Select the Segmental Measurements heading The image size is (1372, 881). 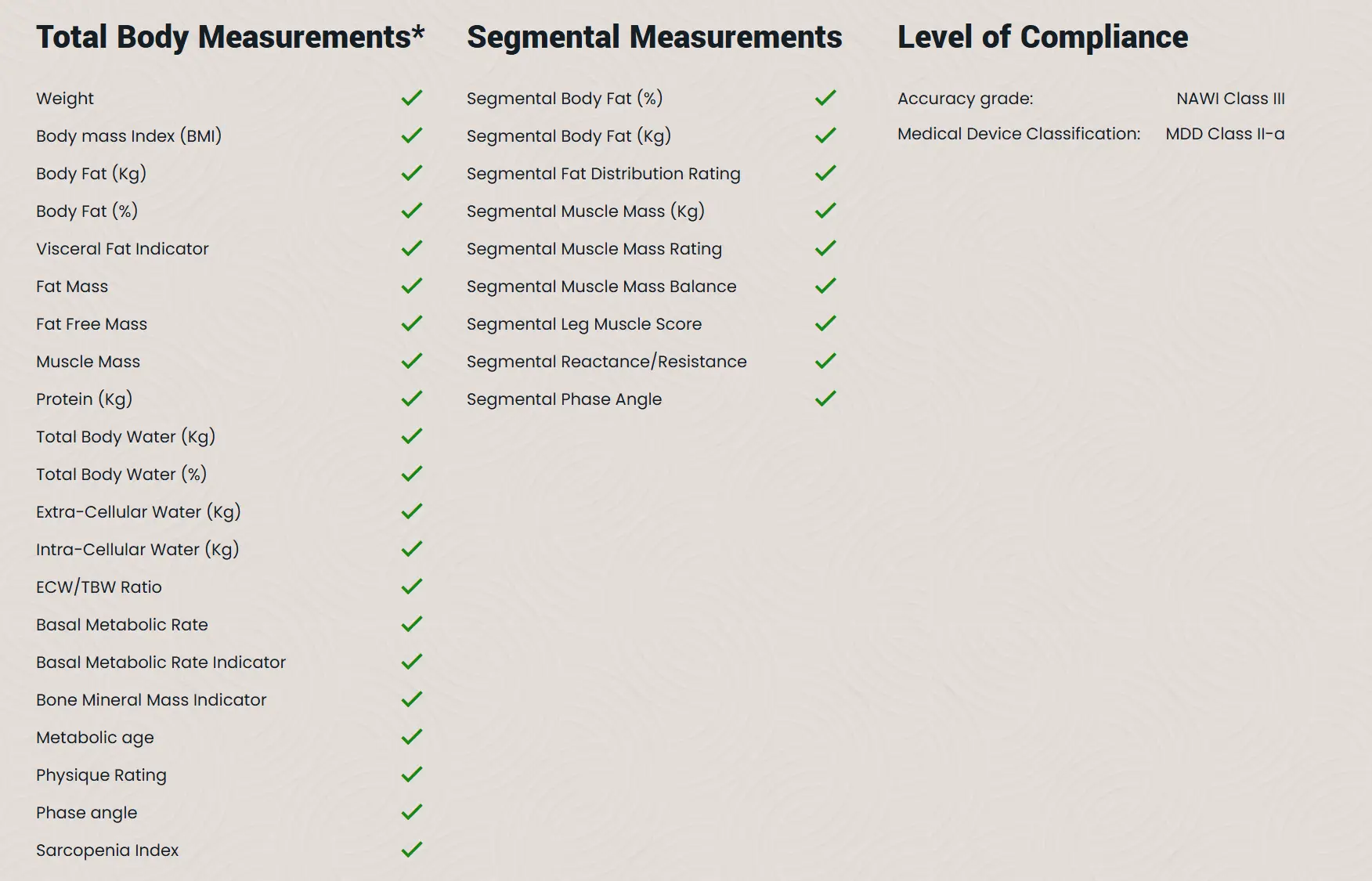click(x=655, y=37)
